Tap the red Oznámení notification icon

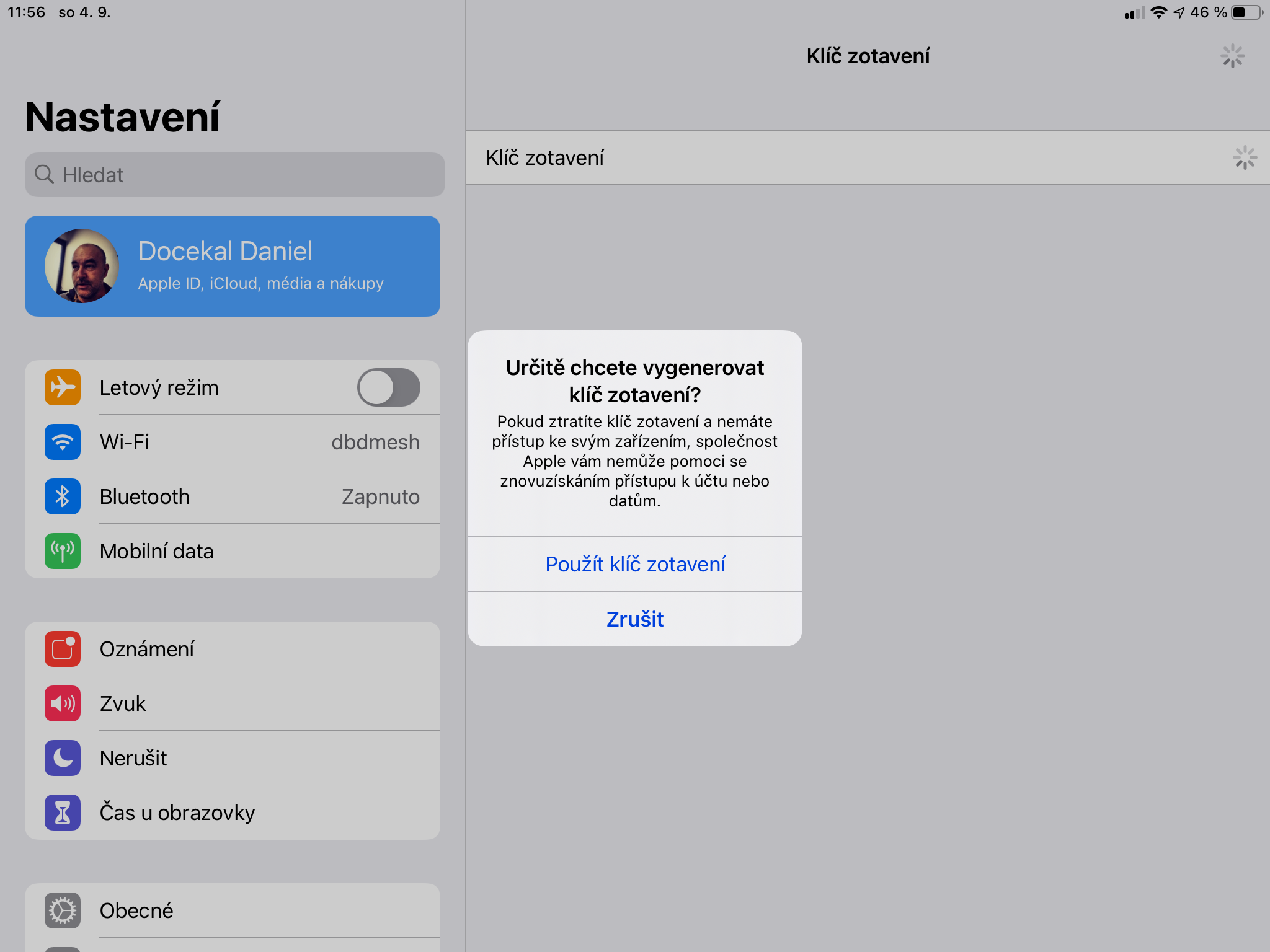point(63,649)
